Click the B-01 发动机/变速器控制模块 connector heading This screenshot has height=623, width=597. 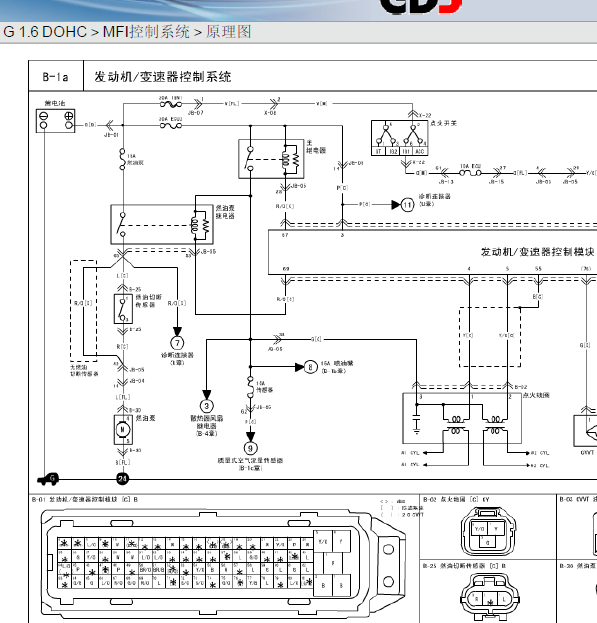pos(85,499)
